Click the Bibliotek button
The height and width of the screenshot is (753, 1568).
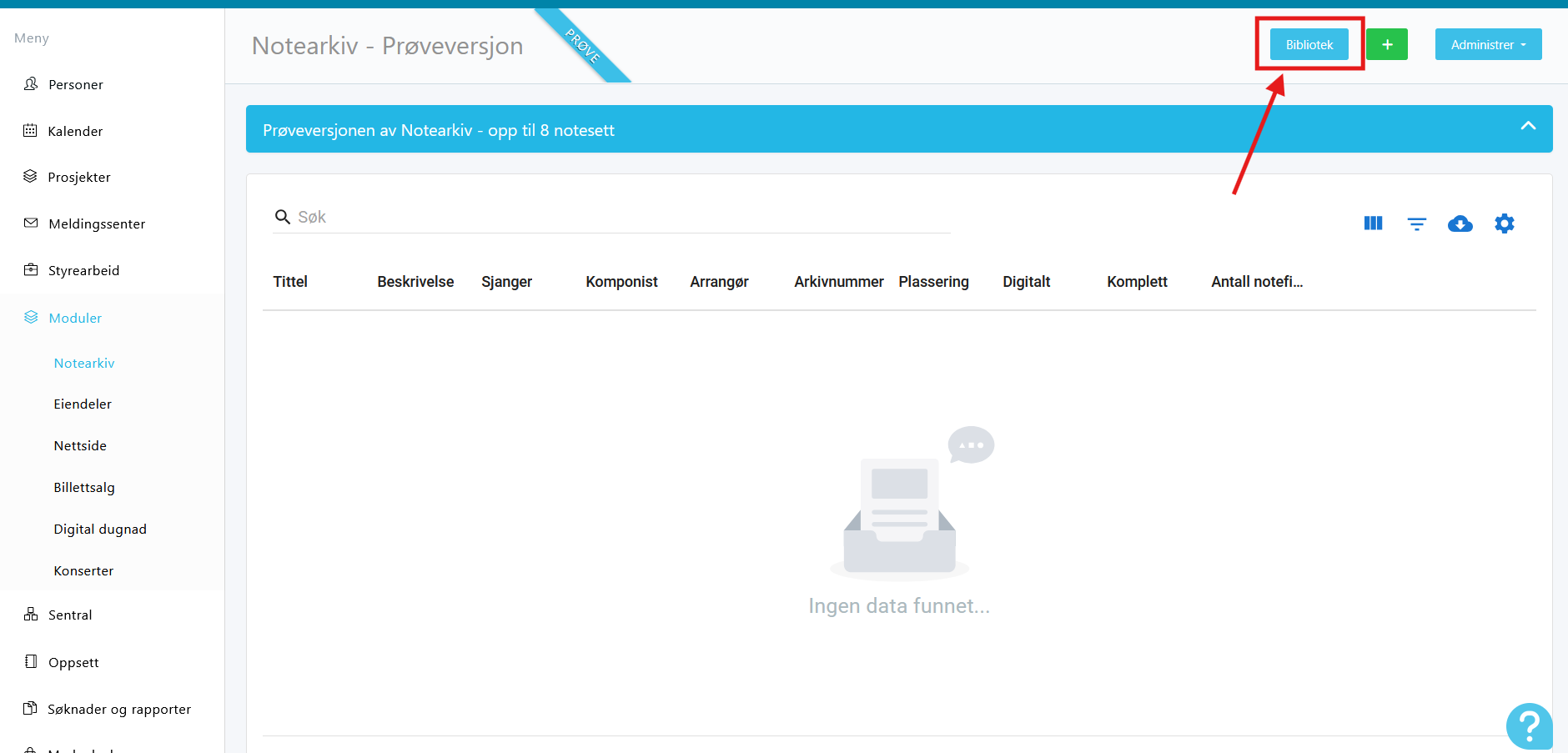(x=1309, y=45)
